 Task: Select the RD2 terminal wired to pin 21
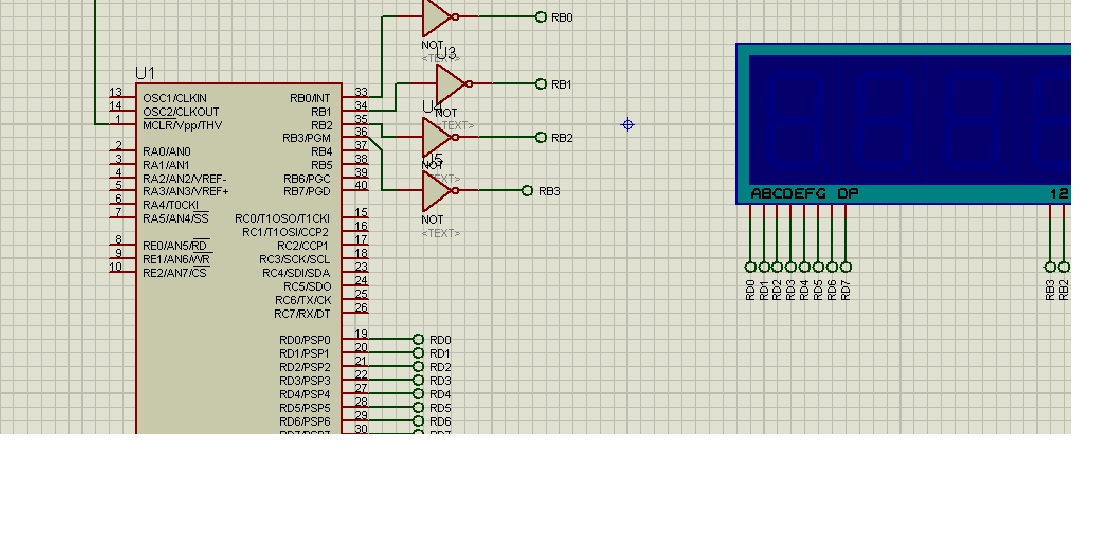pyautogui.click(x=419, y=367)
